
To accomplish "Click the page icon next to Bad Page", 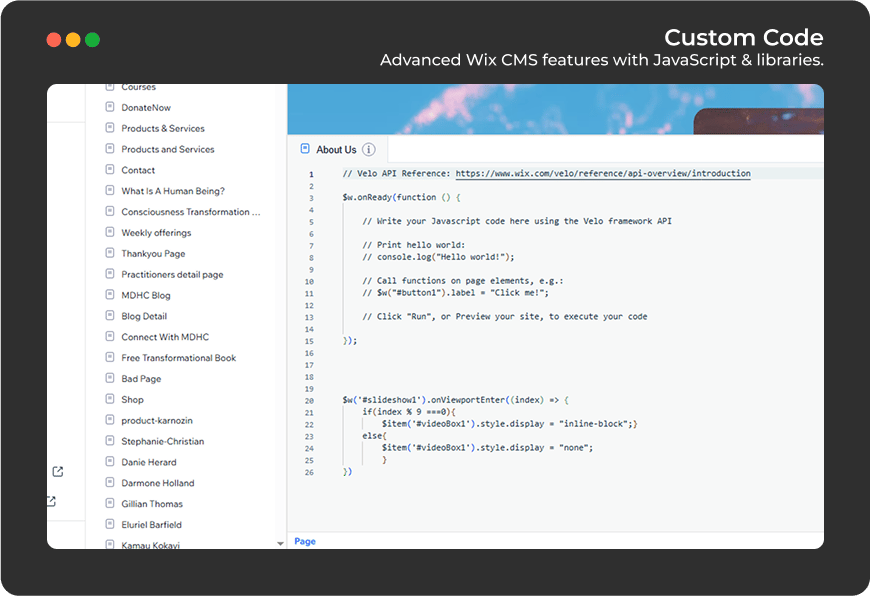I will (x=110, y=378).
